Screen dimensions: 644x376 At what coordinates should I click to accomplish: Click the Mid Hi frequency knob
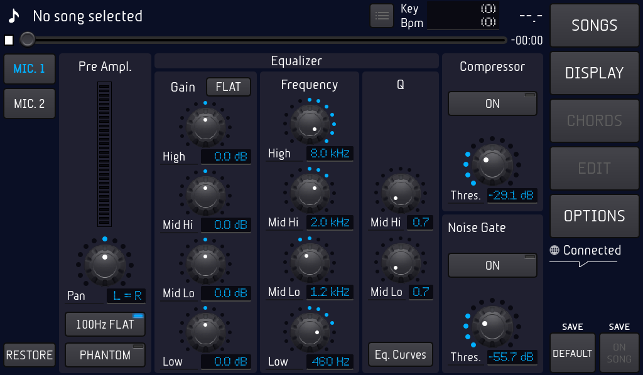(x=310, y=192)
